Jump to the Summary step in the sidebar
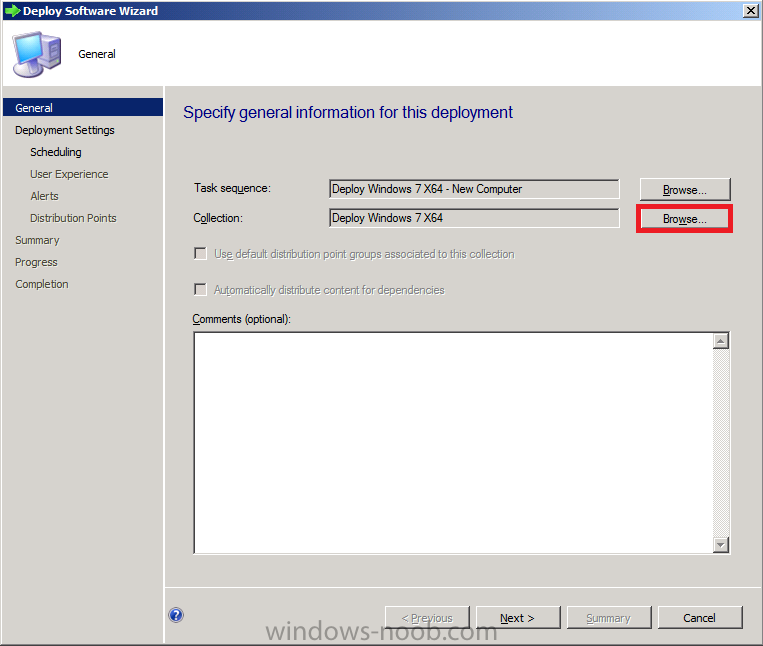This screenshot has width=763, height=646. click(x=37, y=240)
